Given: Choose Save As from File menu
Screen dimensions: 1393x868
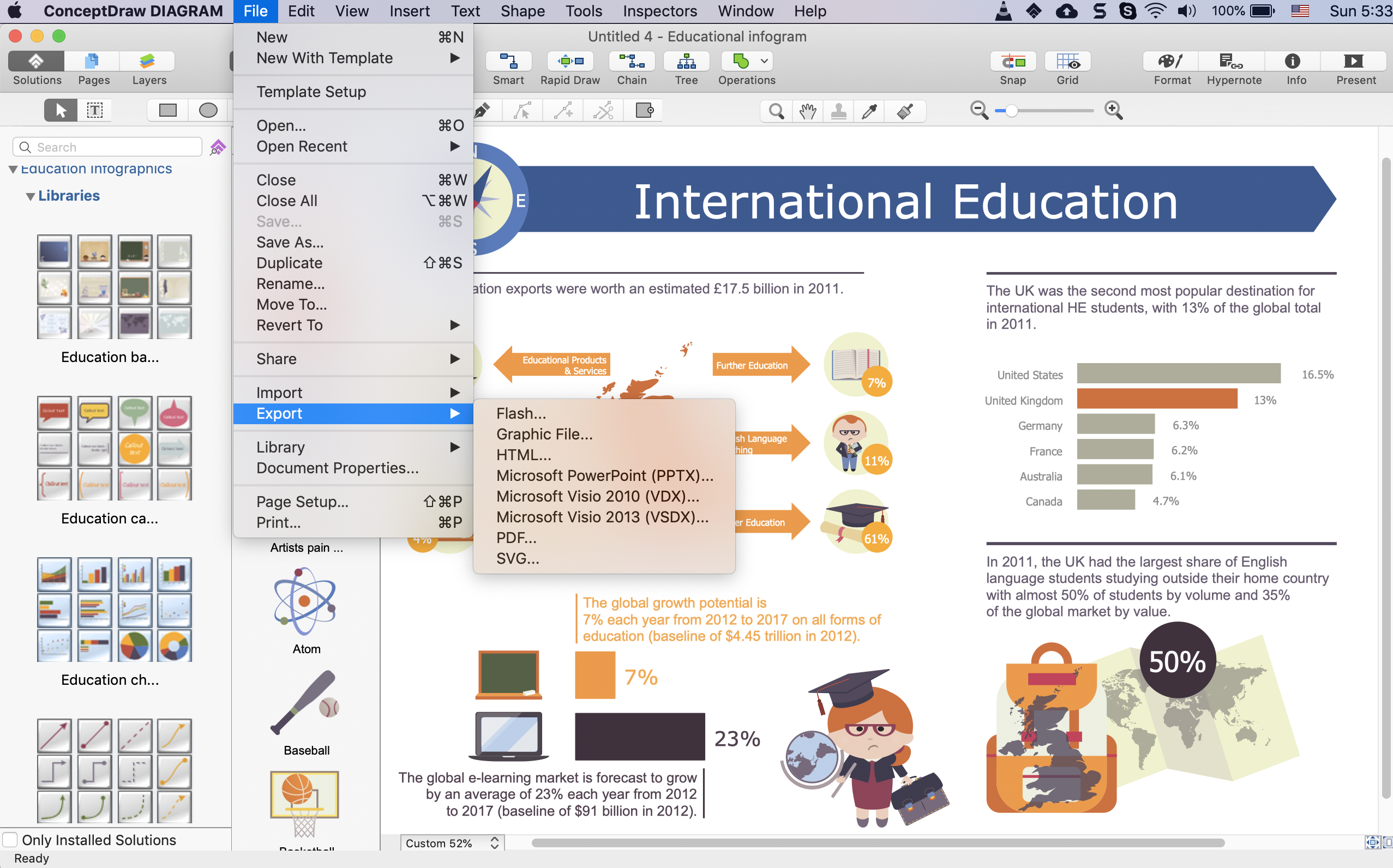Looking at the screenshot, I should [353, 242].
